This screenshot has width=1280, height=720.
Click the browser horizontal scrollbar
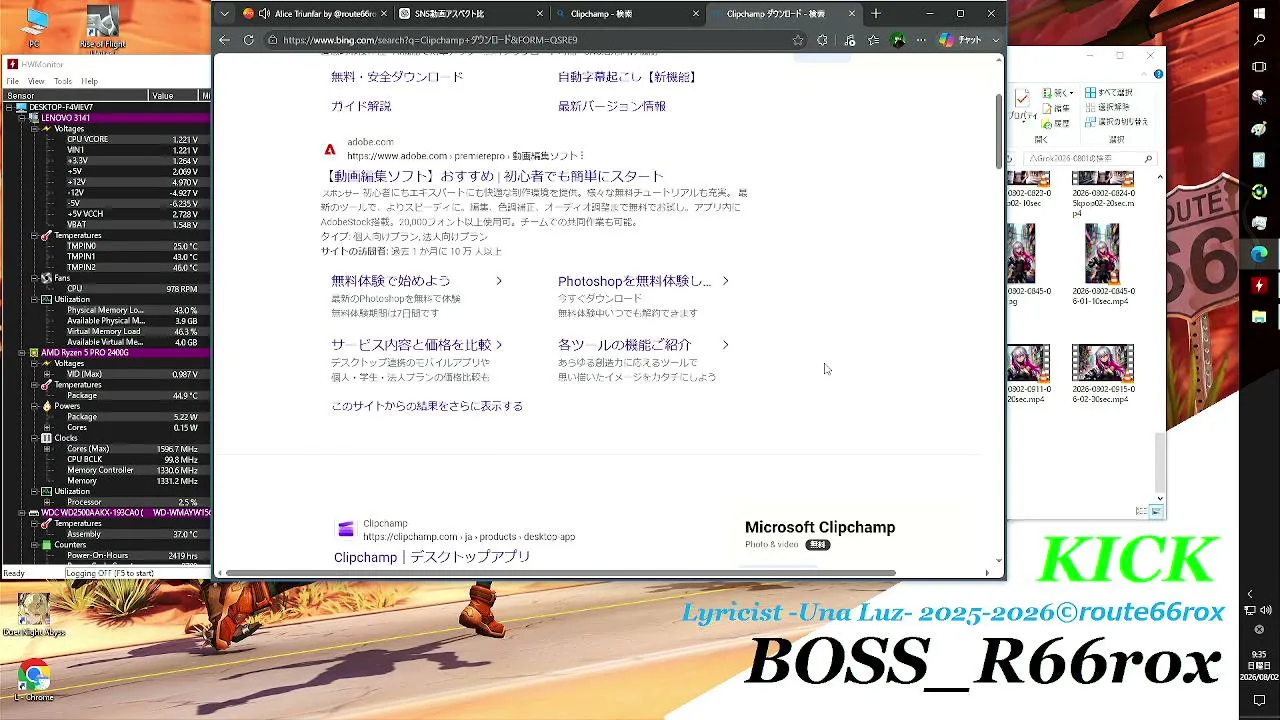pos(561,573)
